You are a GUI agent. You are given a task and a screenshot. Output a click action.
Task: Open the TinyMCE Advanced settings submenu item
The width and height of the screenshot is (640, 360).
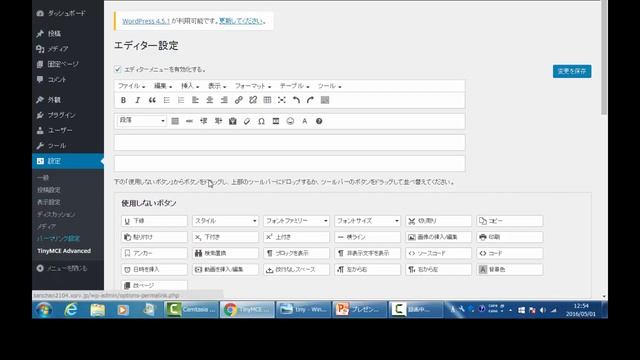coord(64,251)
